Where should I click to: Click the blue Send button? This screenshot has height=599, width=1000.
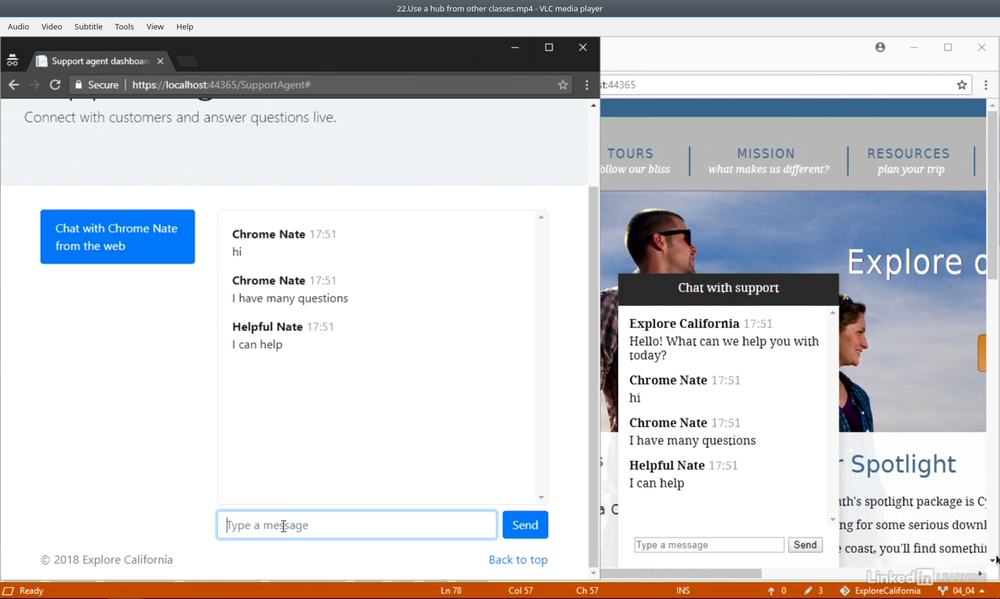[x=525, y=525]
